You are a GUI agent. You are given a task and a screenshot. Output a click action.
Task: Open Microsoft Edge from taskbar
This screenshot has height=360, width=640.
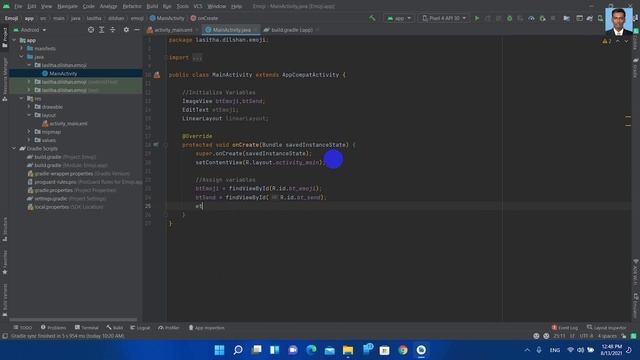tap(311, 350)
